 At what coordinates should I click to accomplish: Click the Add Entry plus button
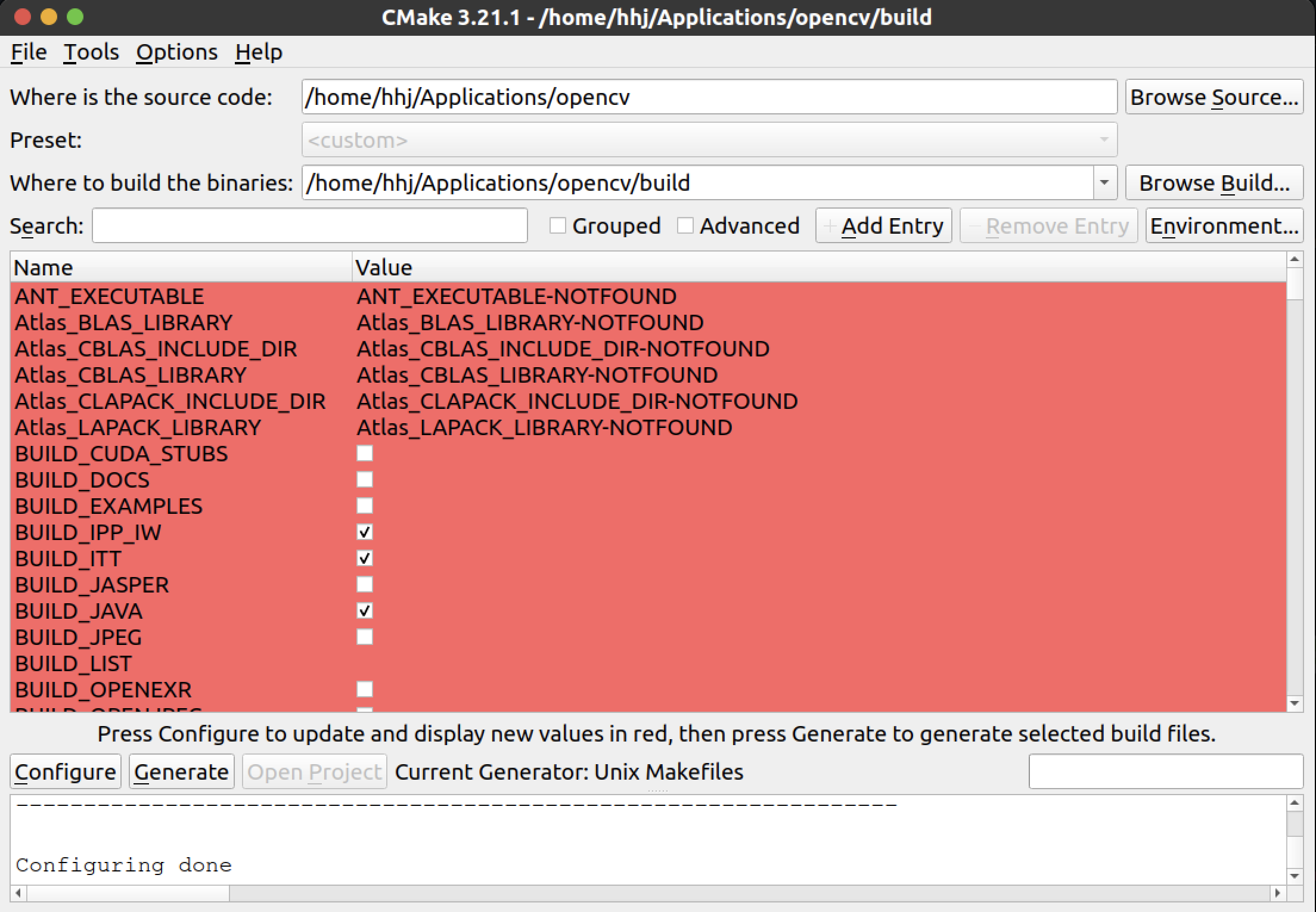[883, 226]
